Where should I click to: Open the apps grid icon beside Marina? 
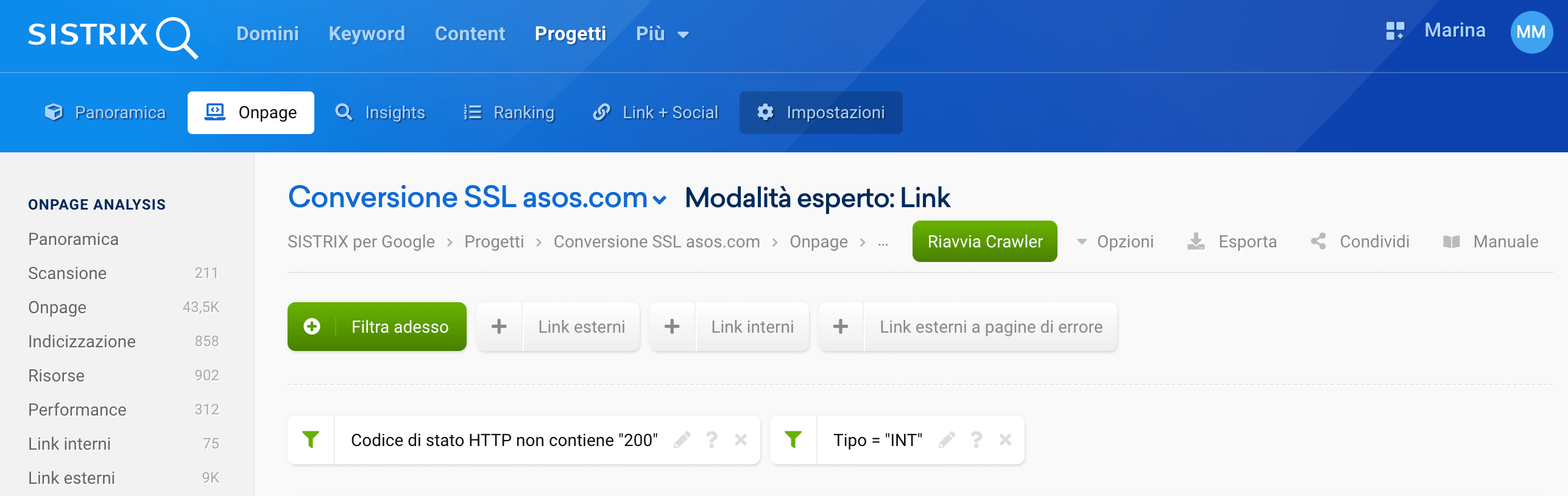(1394, 31)
